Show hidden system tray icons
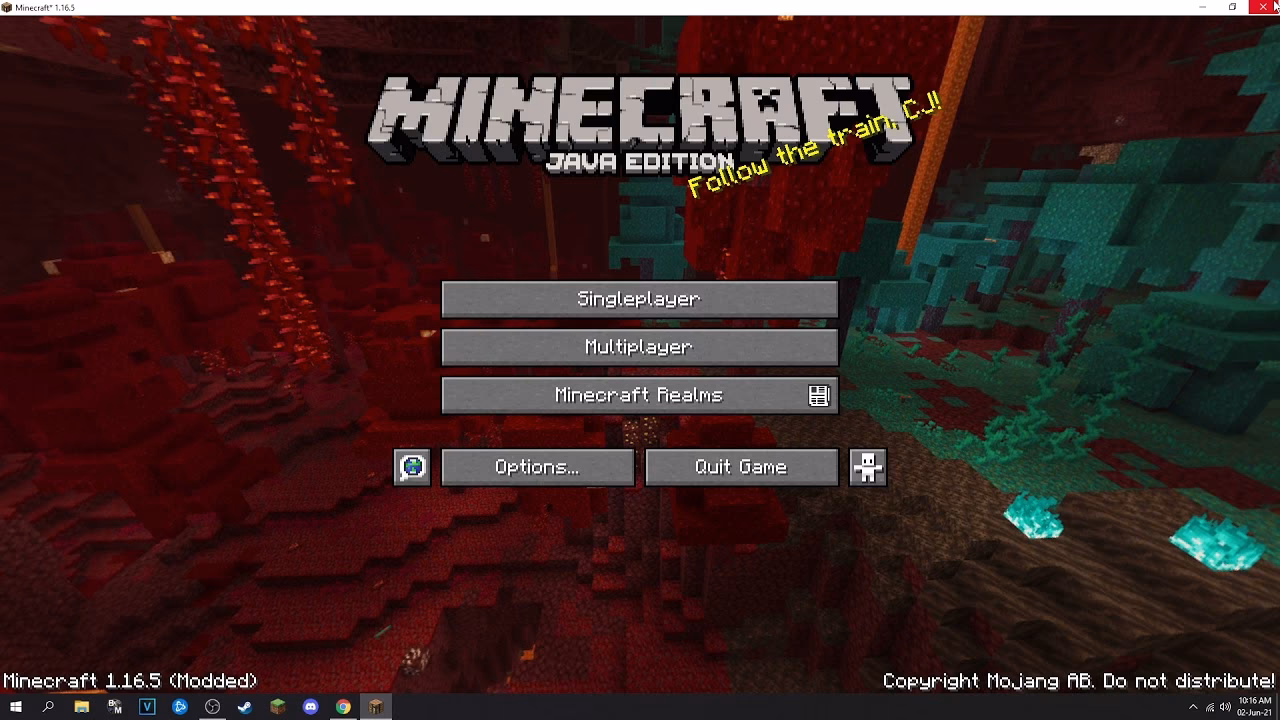This screenshot has height=720, width=1280. tap(1193, 707)
